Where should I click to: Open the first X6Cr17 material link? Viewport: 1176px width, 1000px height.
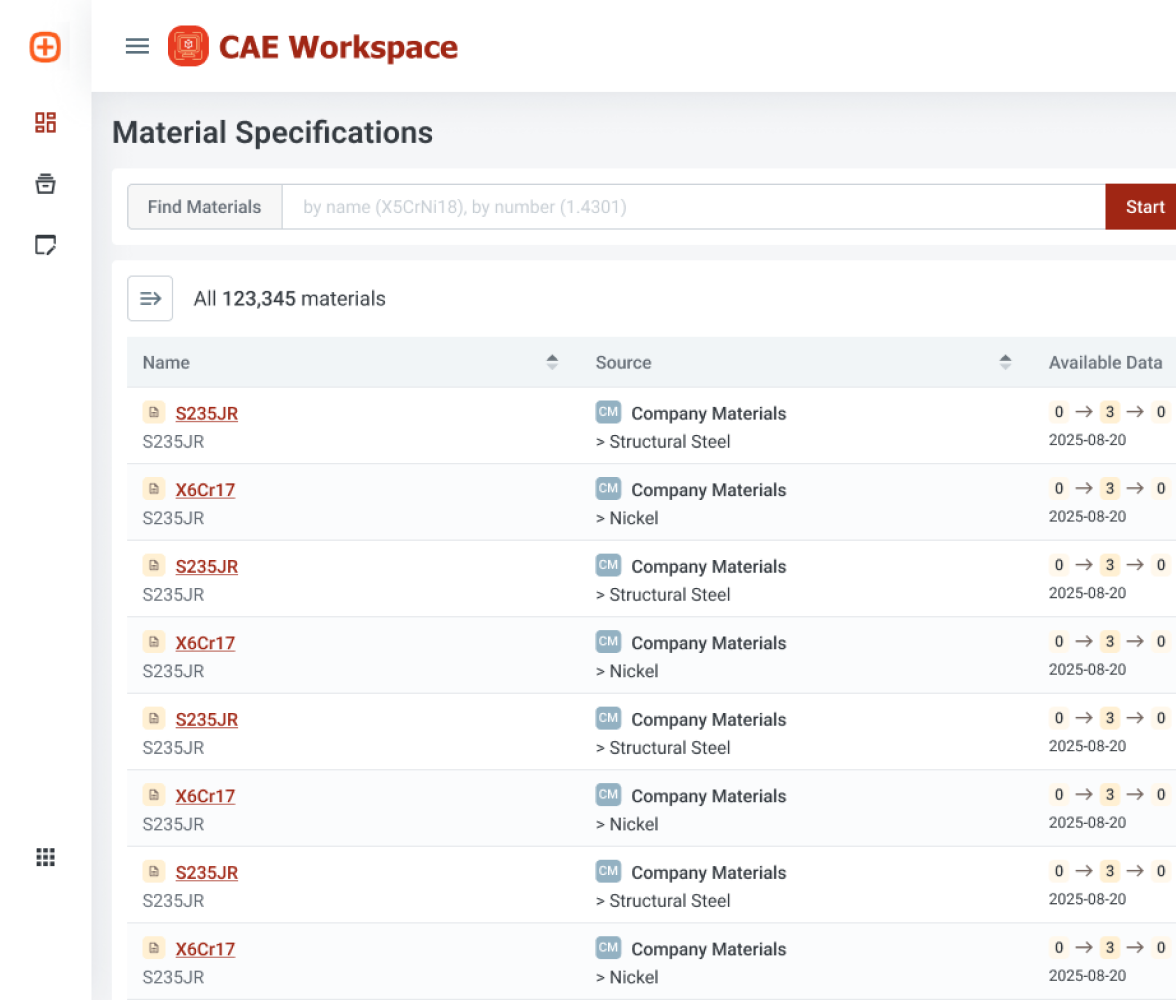coord(205,490)
